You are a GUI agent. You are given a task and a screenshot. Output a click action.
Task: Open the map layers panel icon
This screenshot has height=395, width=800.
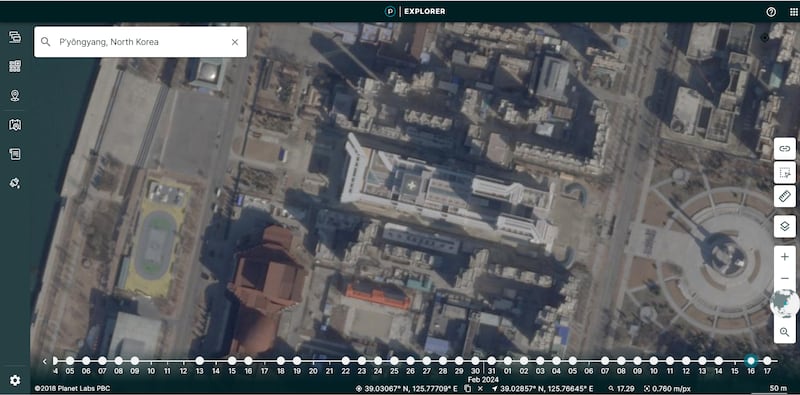pyautogui.click(x=785, y=226)
